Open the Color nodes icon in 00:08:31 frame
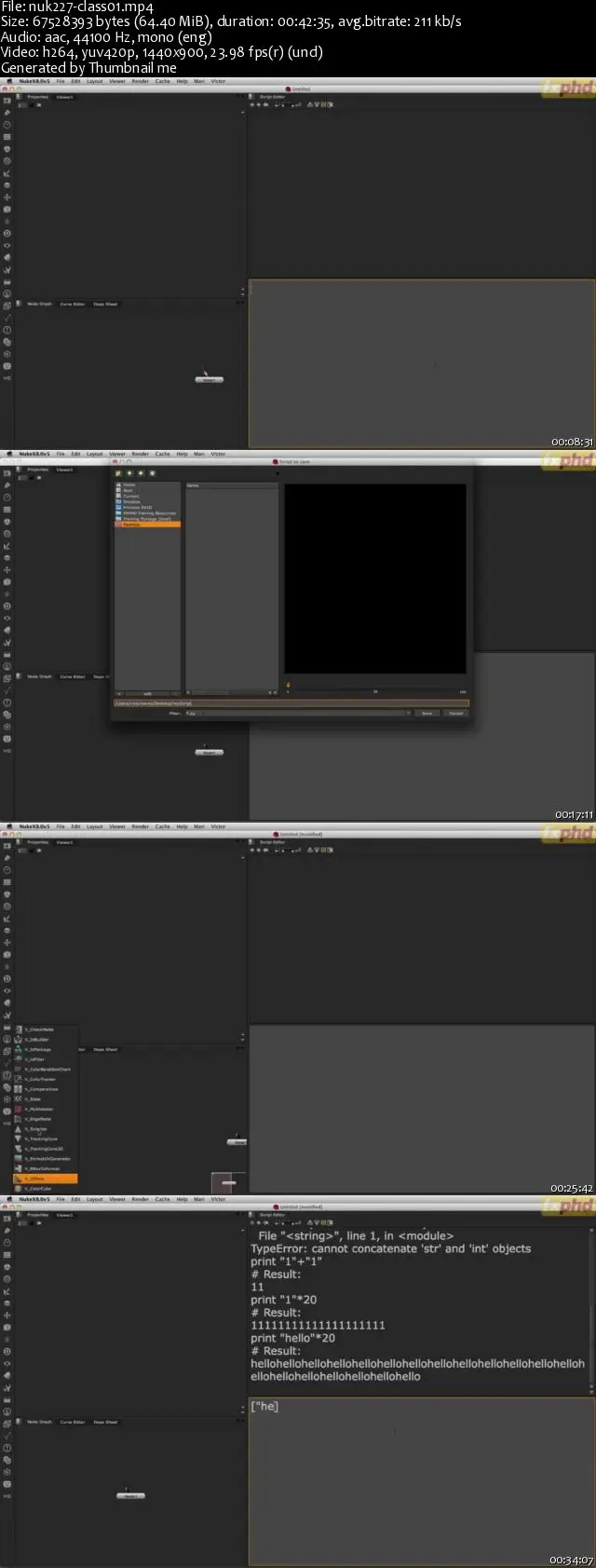The image size is (596, 1568). coord(7,149)
